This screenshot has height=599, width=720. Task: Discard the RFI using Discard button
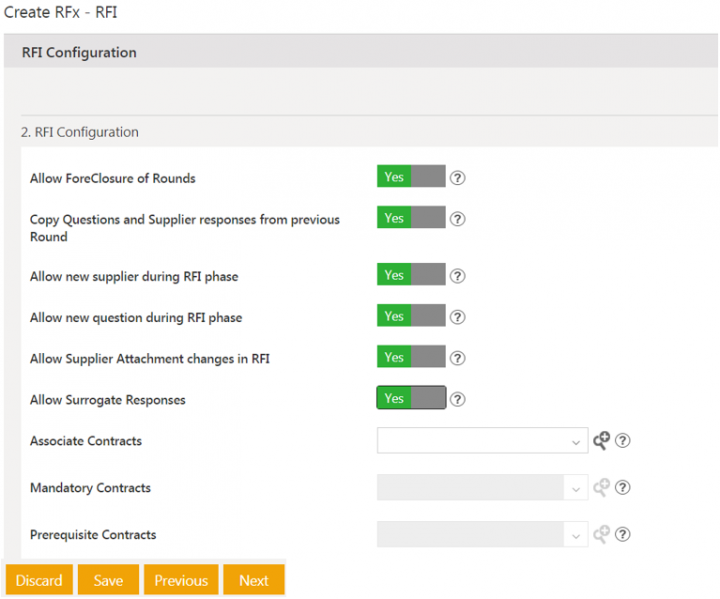pyautogui.click(x=39, y=580)
